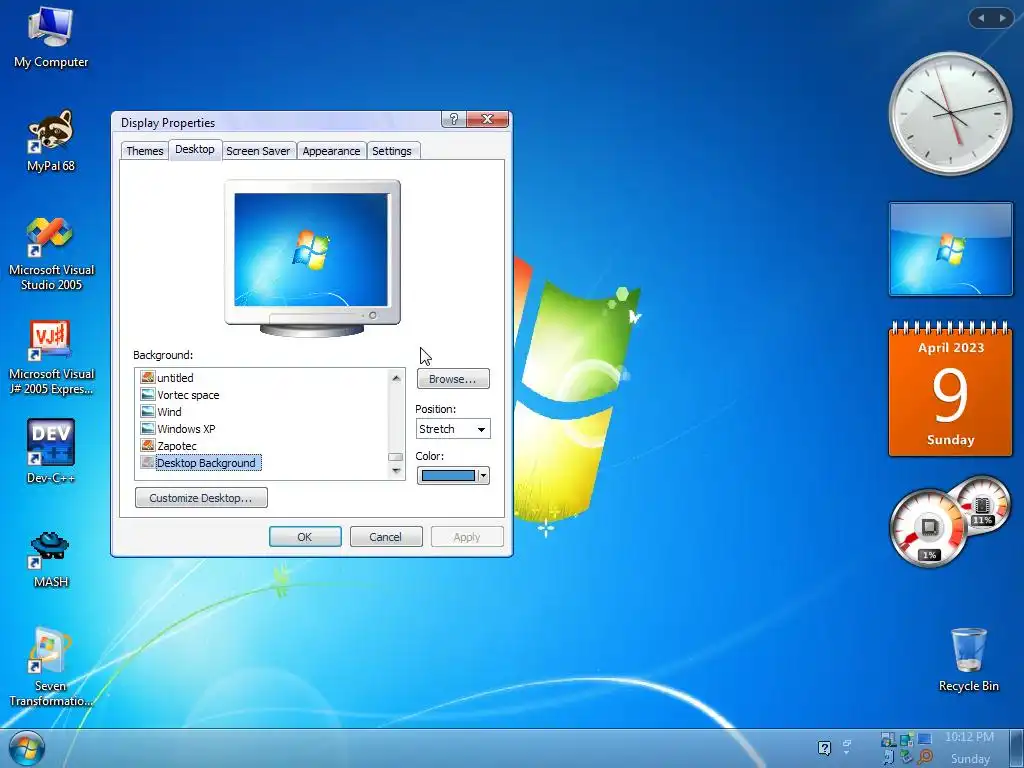Viewport: 1024px width, 768px height.
Task: Click the April 2023 calendar gadget
Action: [x=950, y=389]
